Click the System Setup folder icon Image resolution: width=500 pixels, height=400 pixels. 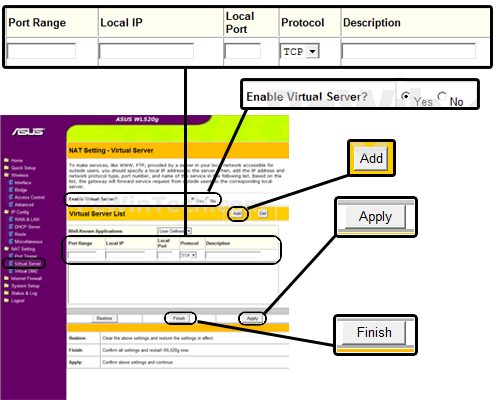coord(6,286)
